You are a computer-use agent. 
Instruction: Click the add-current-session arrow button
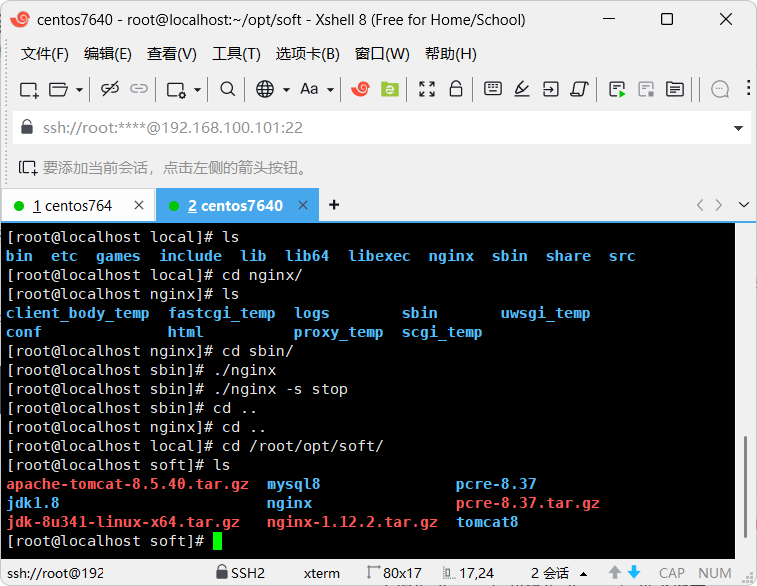pyautogui.click(x=28, y=167)
